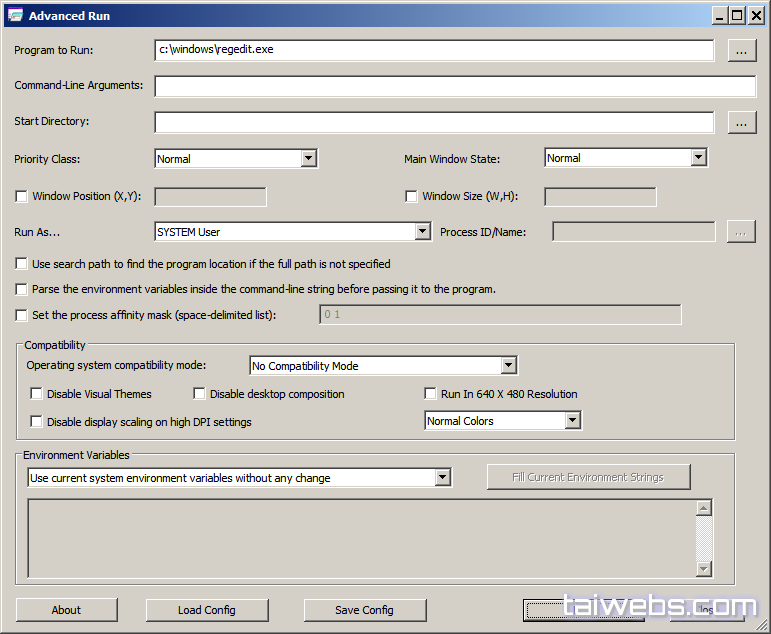Browse for the Start Directory folder
771x634 pixels.
741,122
